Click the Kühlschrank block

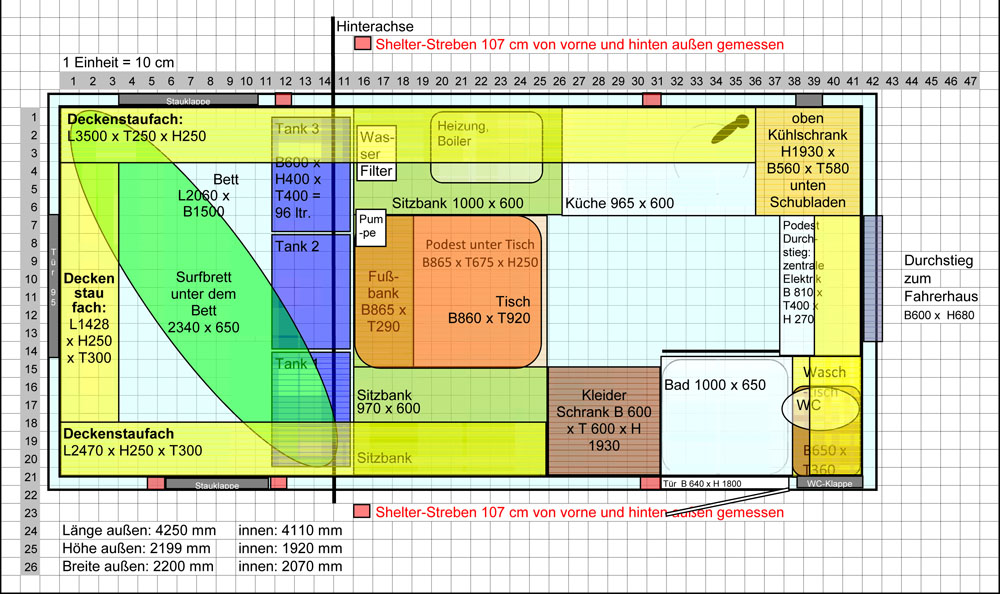808,161
